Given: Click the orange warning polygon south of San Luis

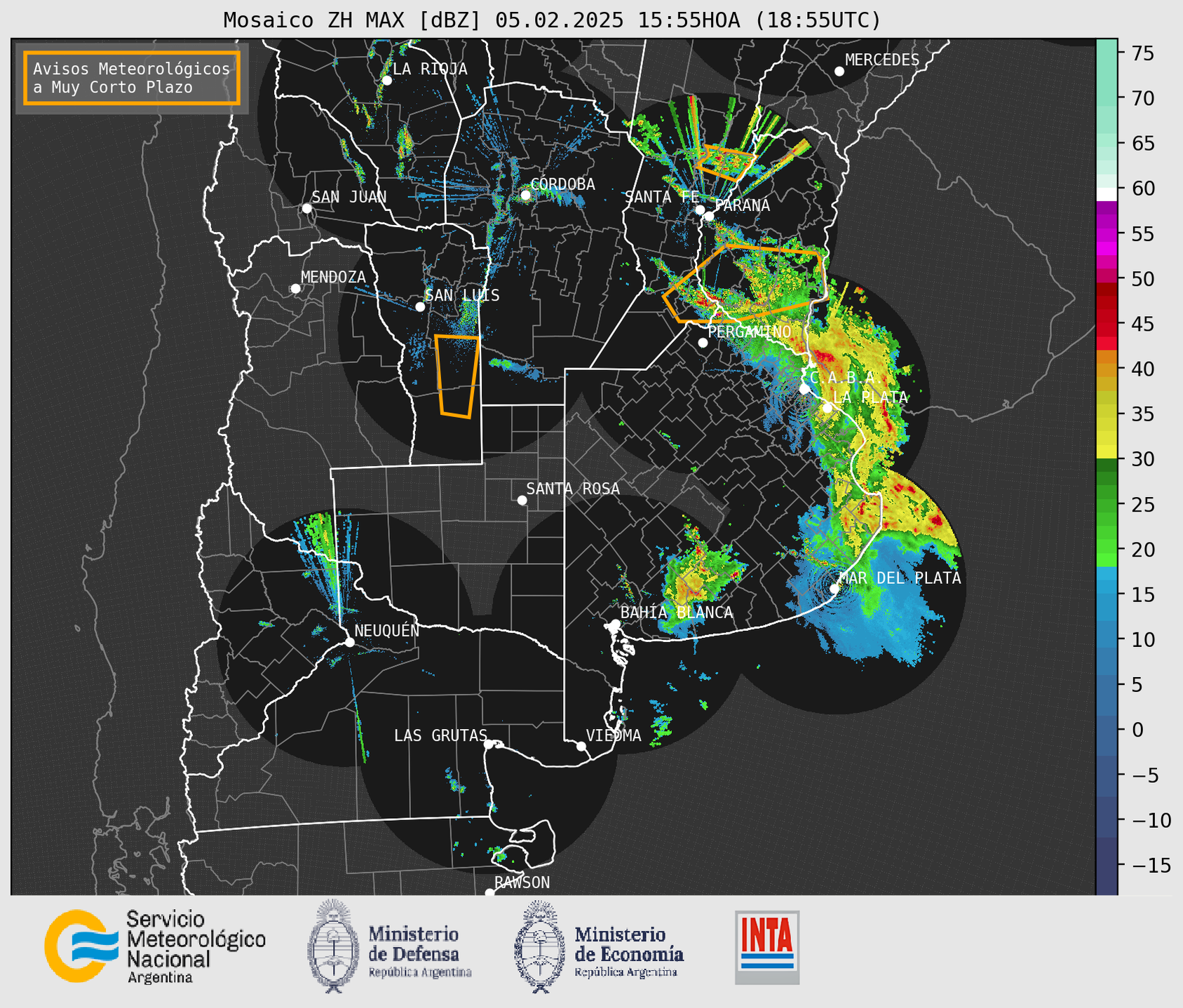Looking at the screenshot, I should click(x=457, y=376).
